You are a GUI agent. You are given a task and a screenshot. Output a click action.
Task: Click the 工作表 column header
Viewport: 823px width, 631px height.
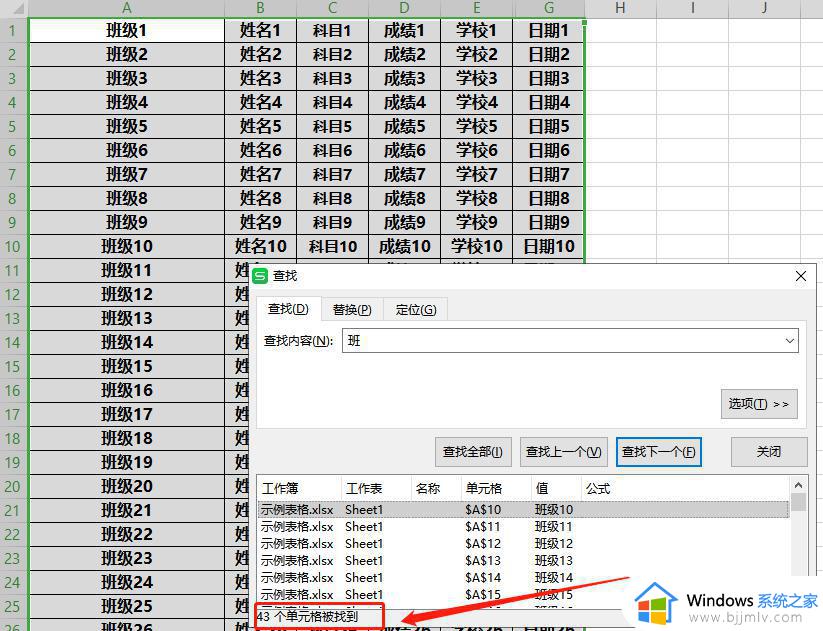tap(376, 489)
